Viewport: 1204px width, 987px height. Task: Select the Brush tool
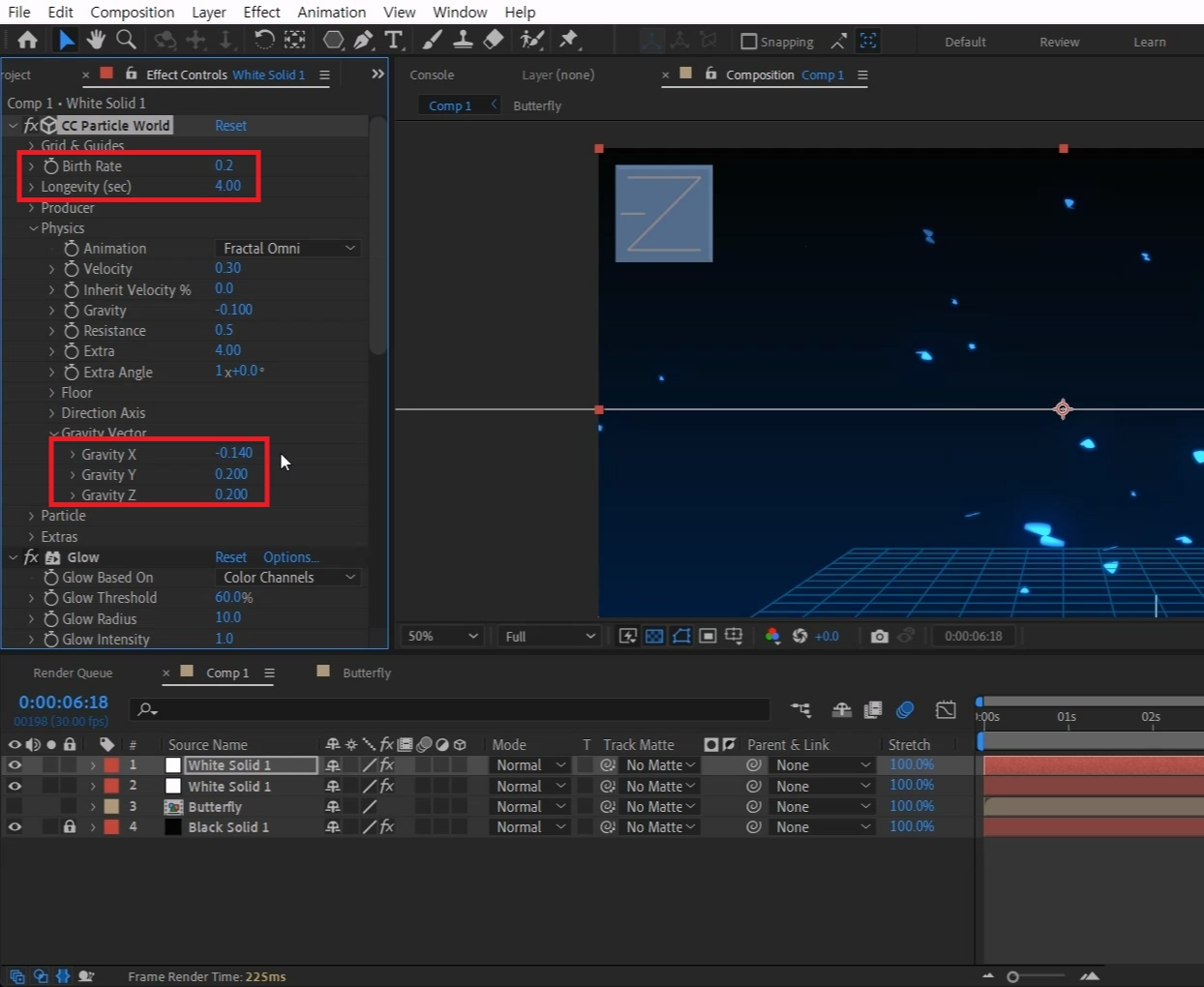point(433,40)
